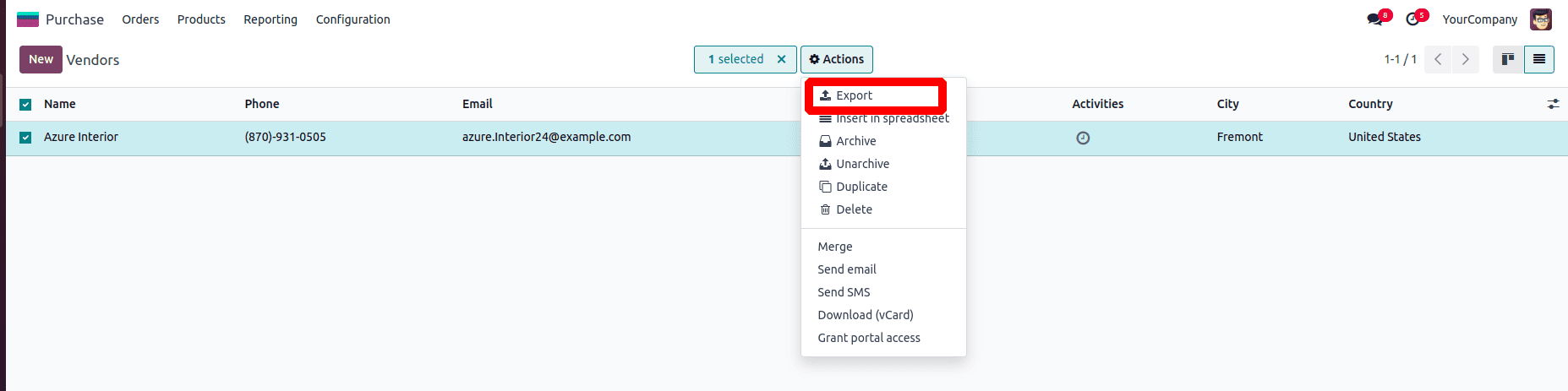
Task: Click phone number (870)-931-0505
Action: (286, 137)
